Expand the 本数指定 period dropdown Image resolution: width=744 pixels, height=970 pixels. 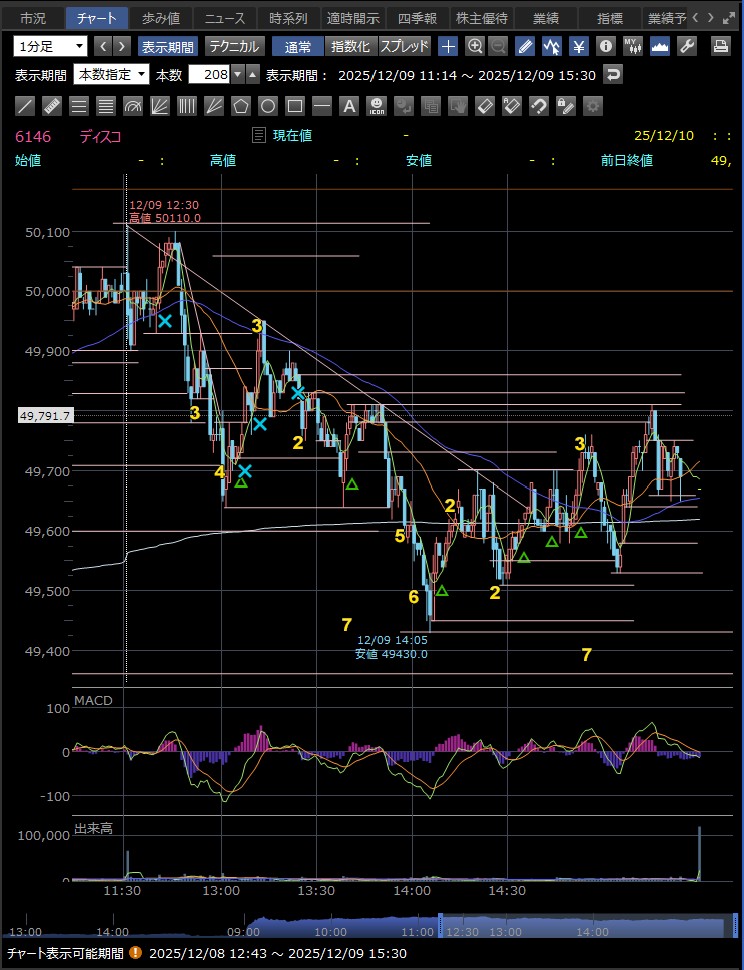click(112, 75)
